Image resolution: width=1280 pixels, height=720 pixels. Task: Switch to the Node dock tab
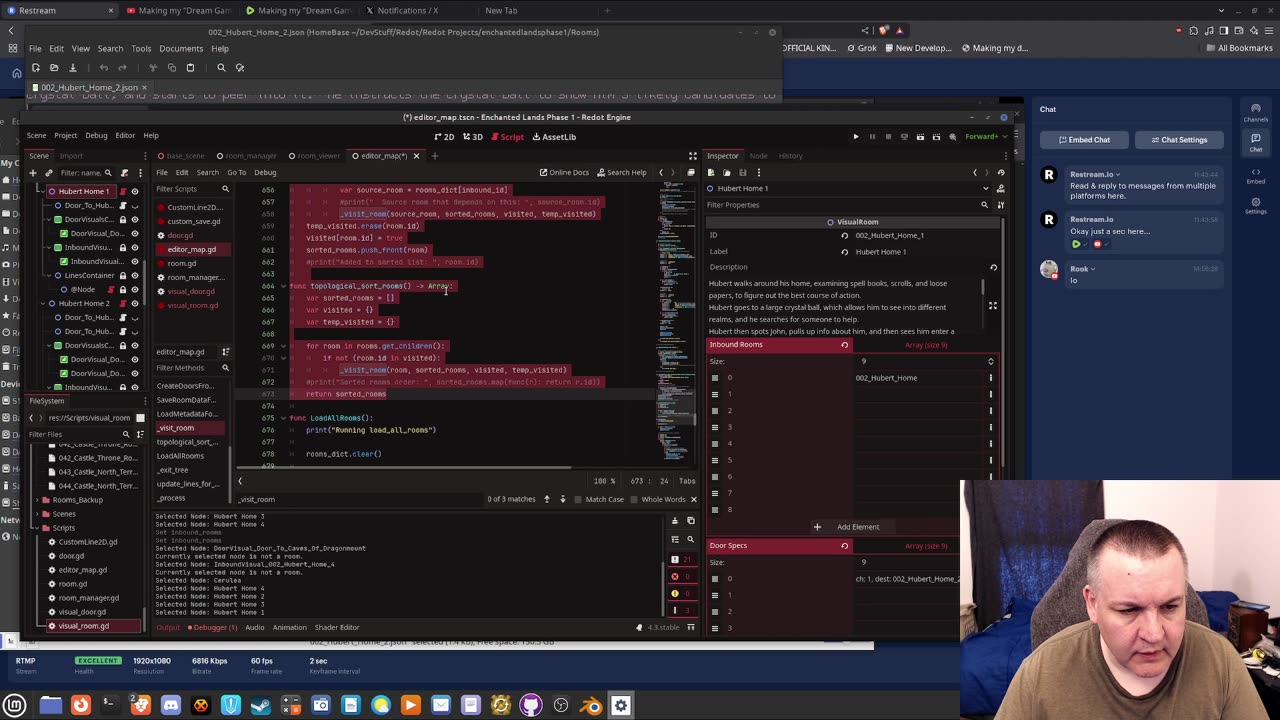pyautogui.click(x=758, y=156)
